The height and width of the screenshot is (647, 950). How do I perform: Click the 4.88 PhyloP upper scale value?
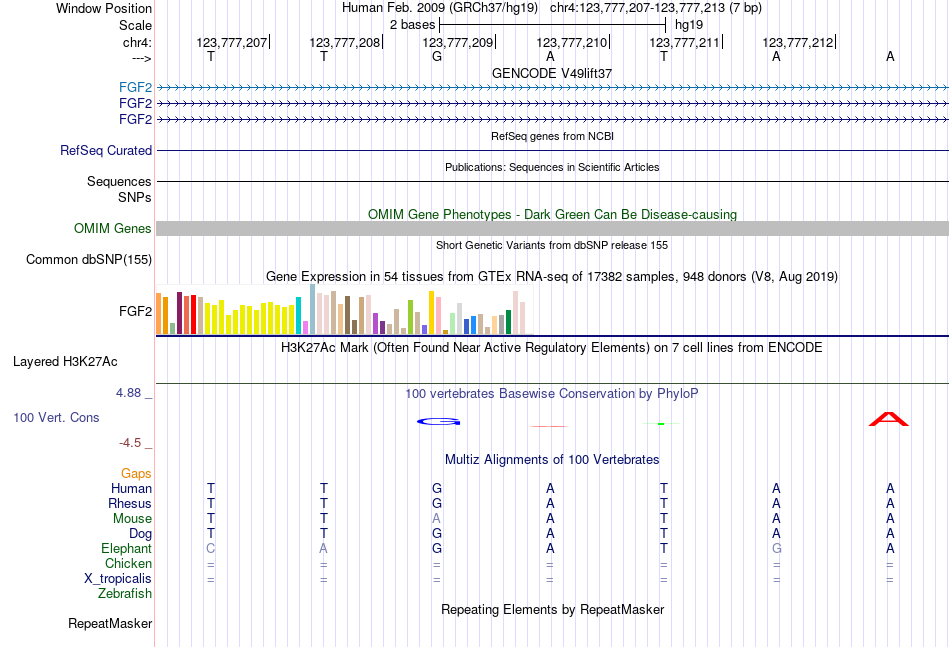[x=128, y=393]
